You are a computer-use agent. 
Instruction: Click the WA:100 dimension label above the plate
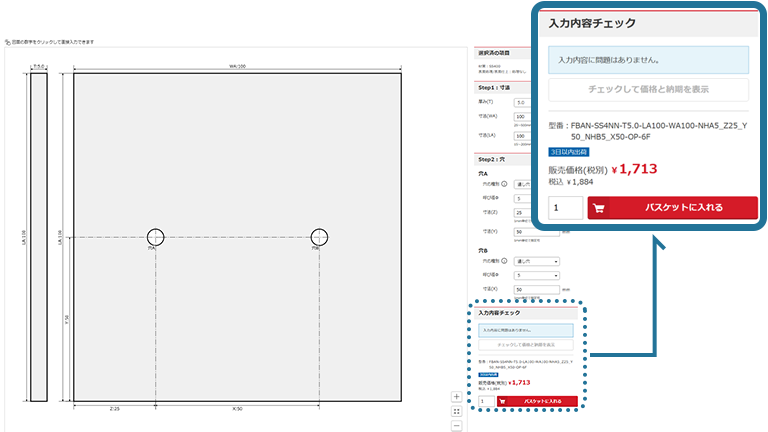tap(238, 66)
